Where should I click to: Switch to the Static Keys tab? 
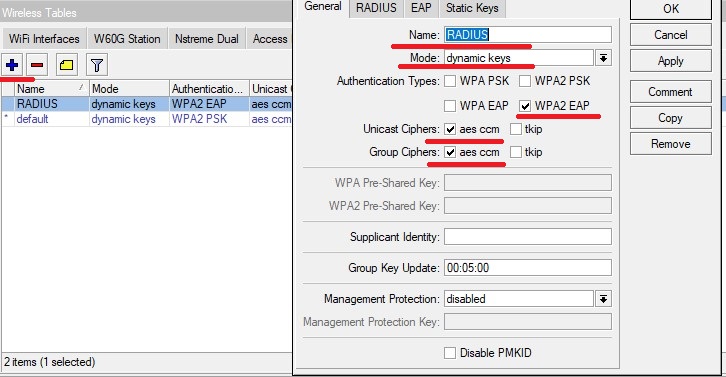[472, 8]
